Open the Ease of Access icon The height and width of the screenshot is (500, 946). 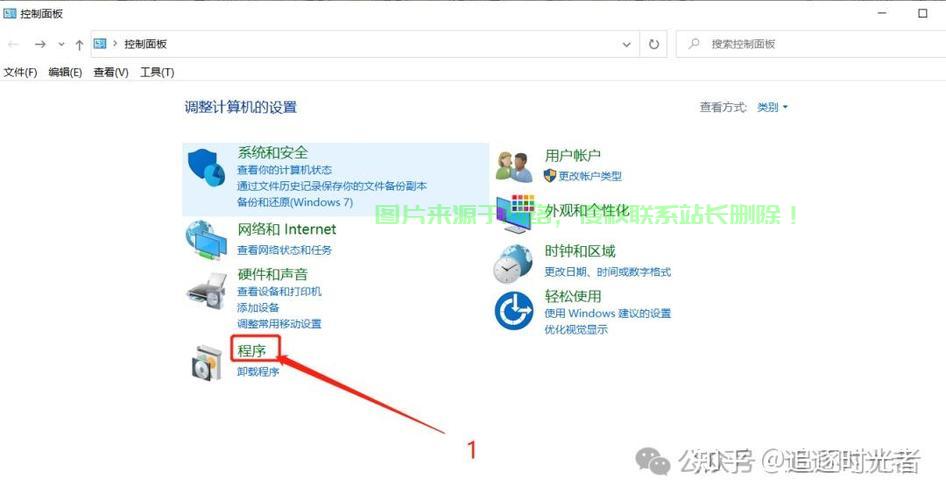click(514, 311)
